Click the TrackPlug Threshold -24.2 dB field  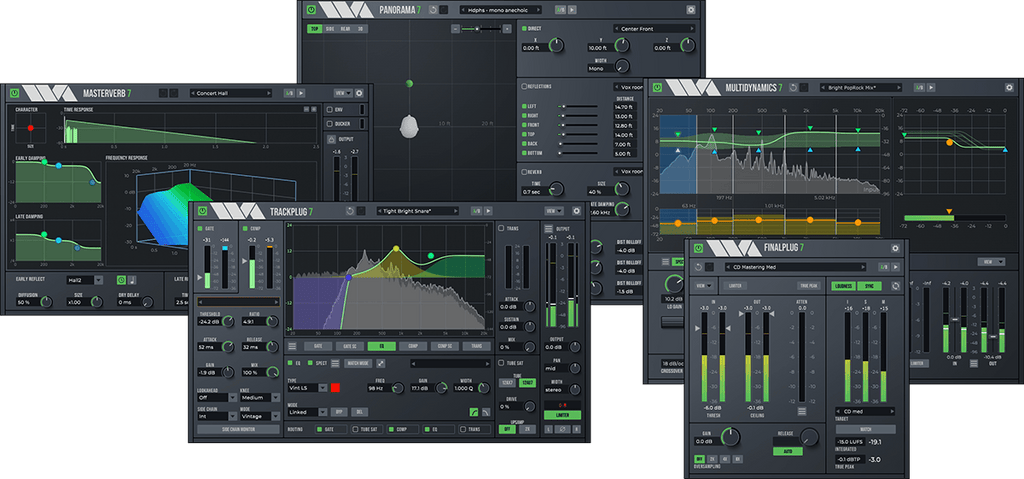(x=210, y=322)
